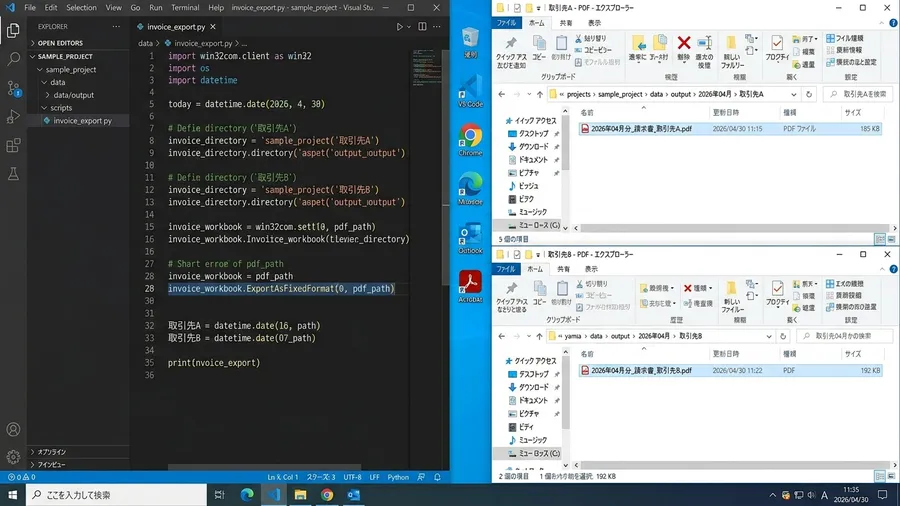Open the Source Control view in VS Code
Screen dimensions: 900x506
13,88
